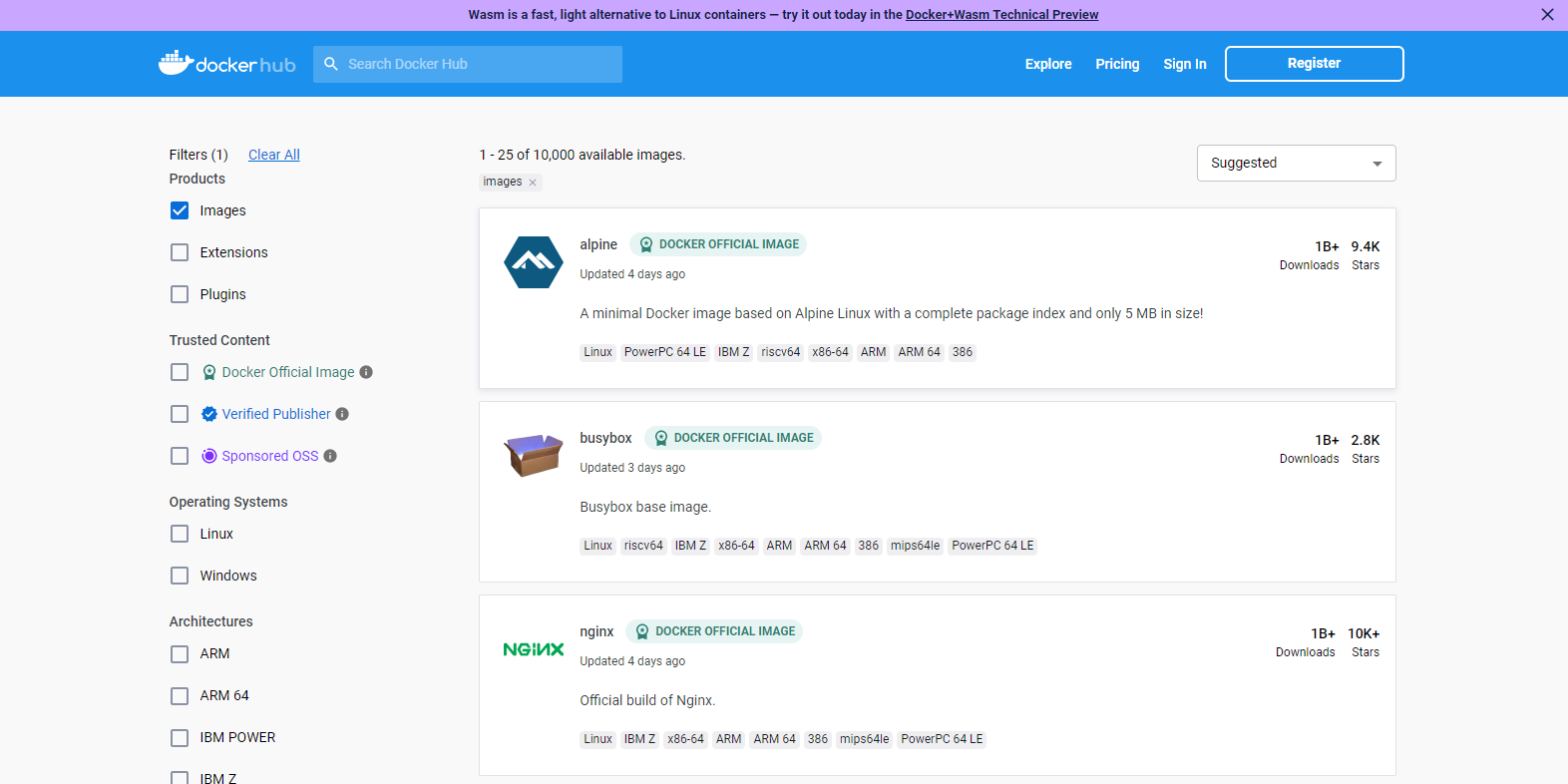Open the alpine image title
Viewport: 1568px width, 784px height.
point(598,244)
